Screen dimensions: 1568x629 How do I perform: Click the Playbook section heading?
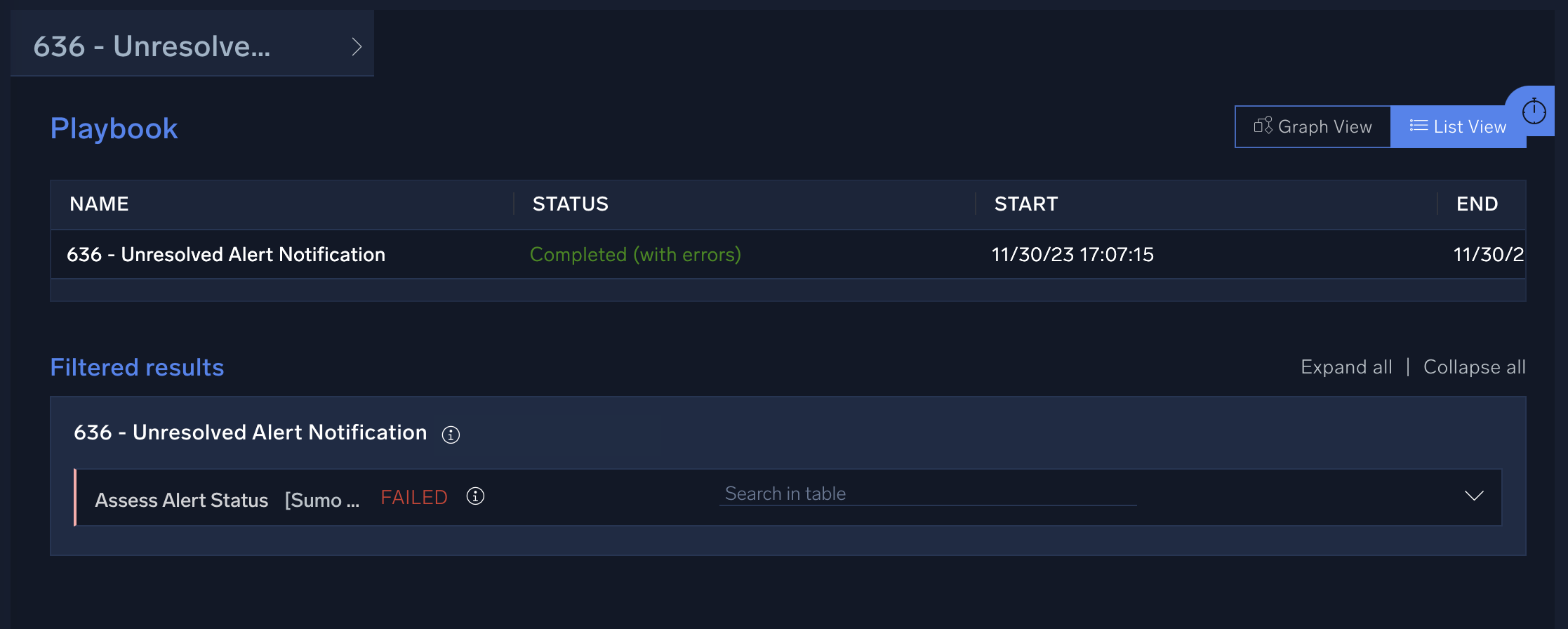pos(113,128)
